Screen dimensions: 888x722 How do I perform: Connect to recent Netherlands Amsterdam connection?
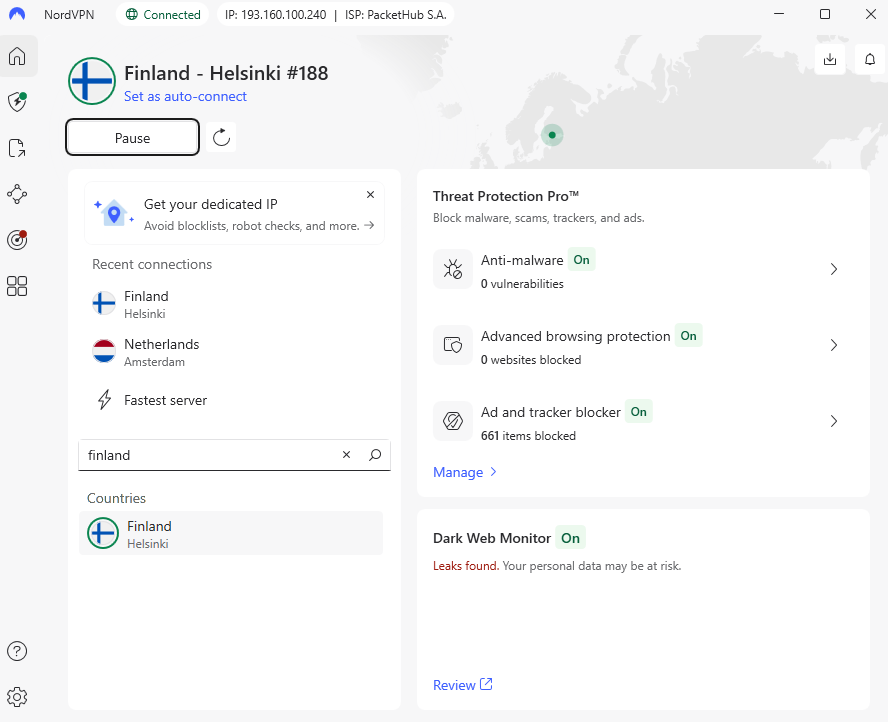[x=234, y=352]
